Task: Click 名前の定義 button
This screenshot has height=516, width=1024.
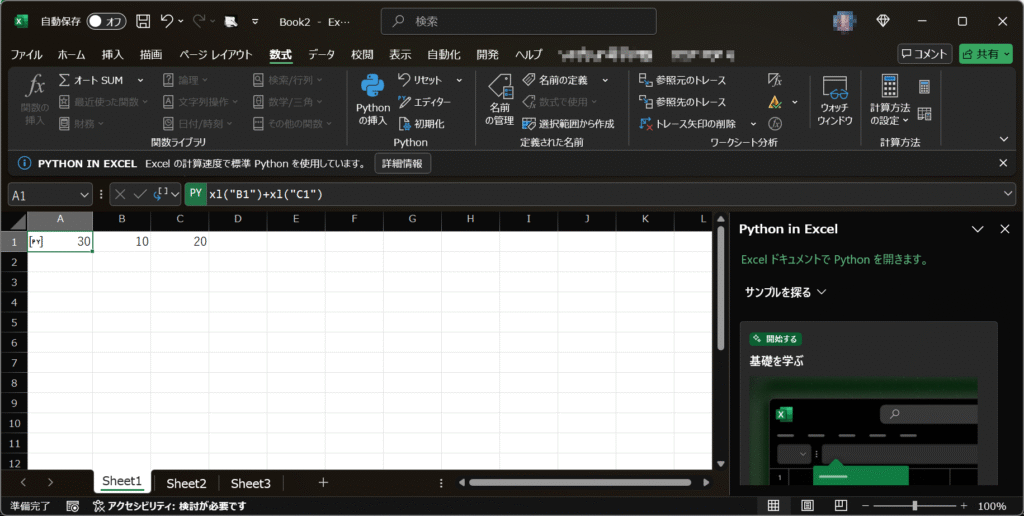Action: click(555, 80)
